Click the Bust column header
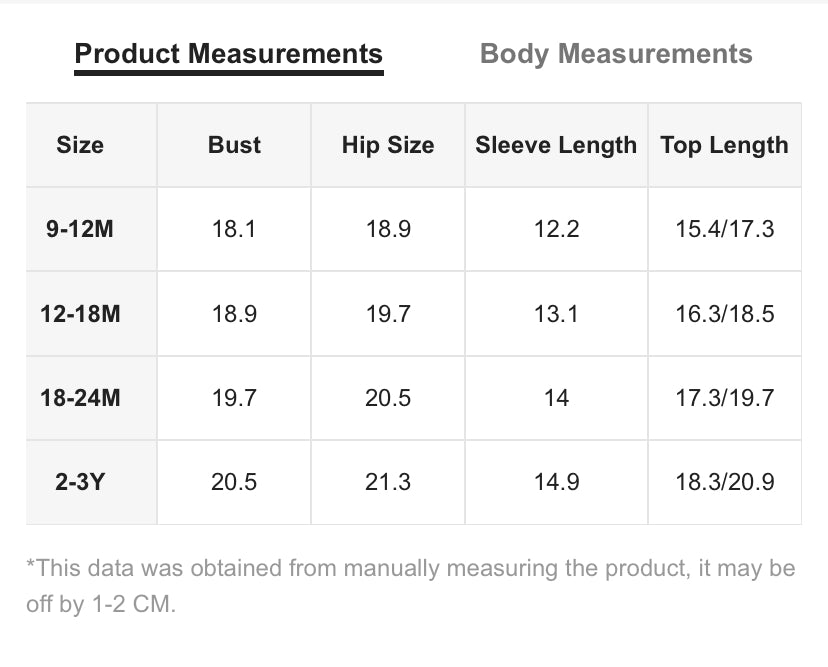 [x=234, y=145]
